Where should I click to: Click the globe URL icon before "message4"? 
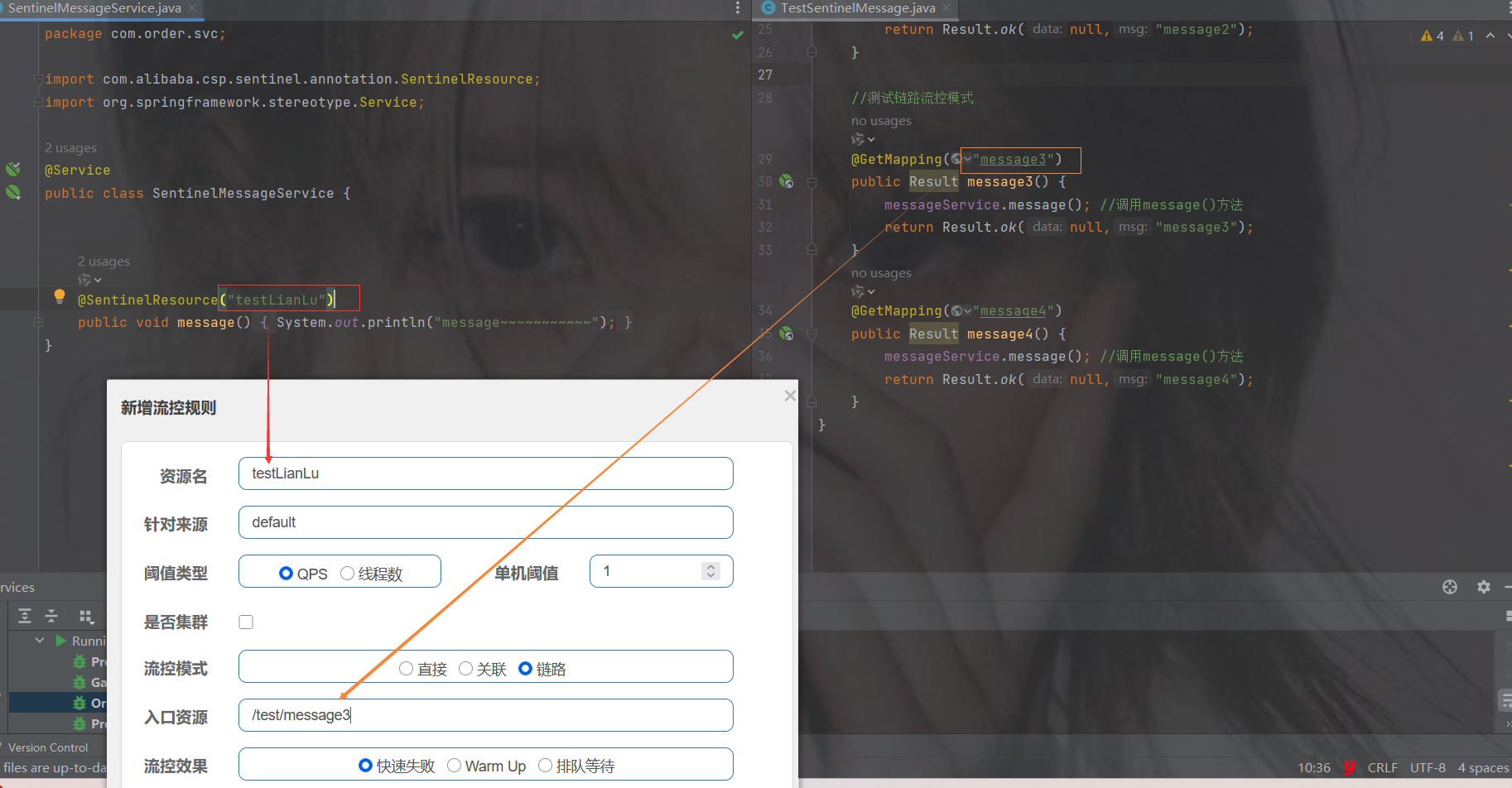tap(956, 311)
